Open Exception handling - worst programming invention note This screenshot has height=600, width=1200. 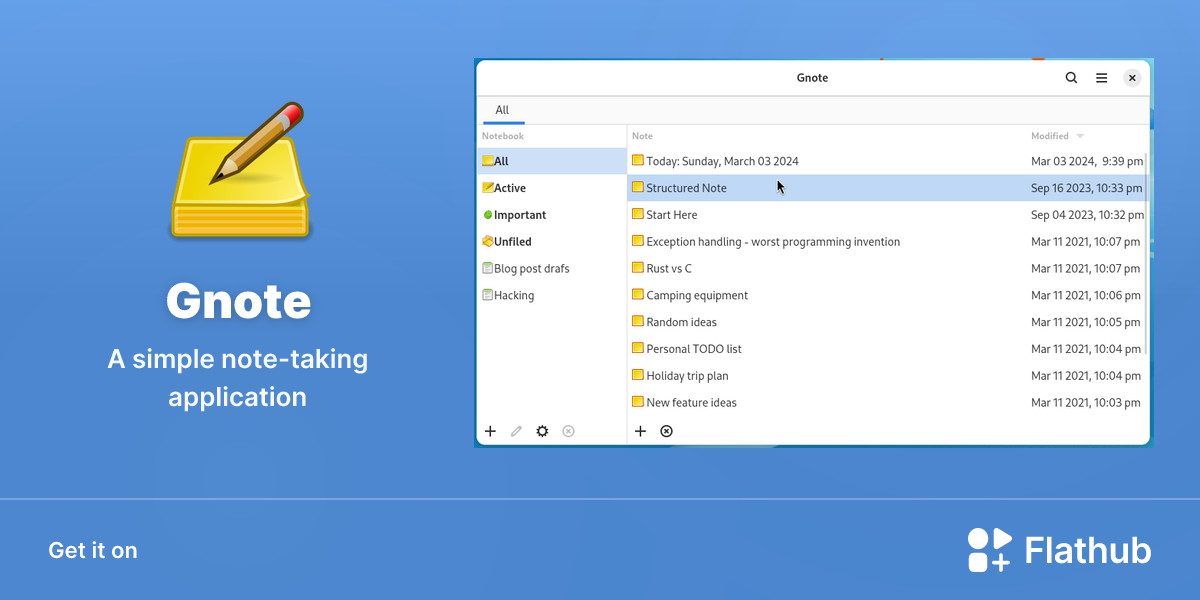click(887, 242)
